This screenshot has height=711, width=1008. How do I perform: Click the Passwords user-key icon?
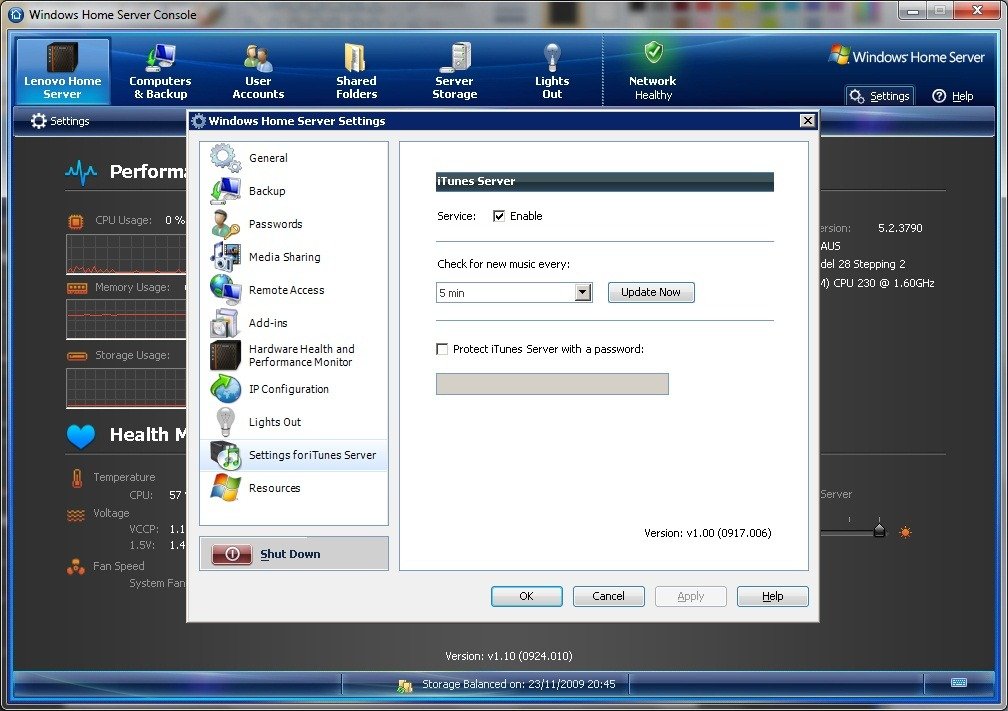(225, 224)
